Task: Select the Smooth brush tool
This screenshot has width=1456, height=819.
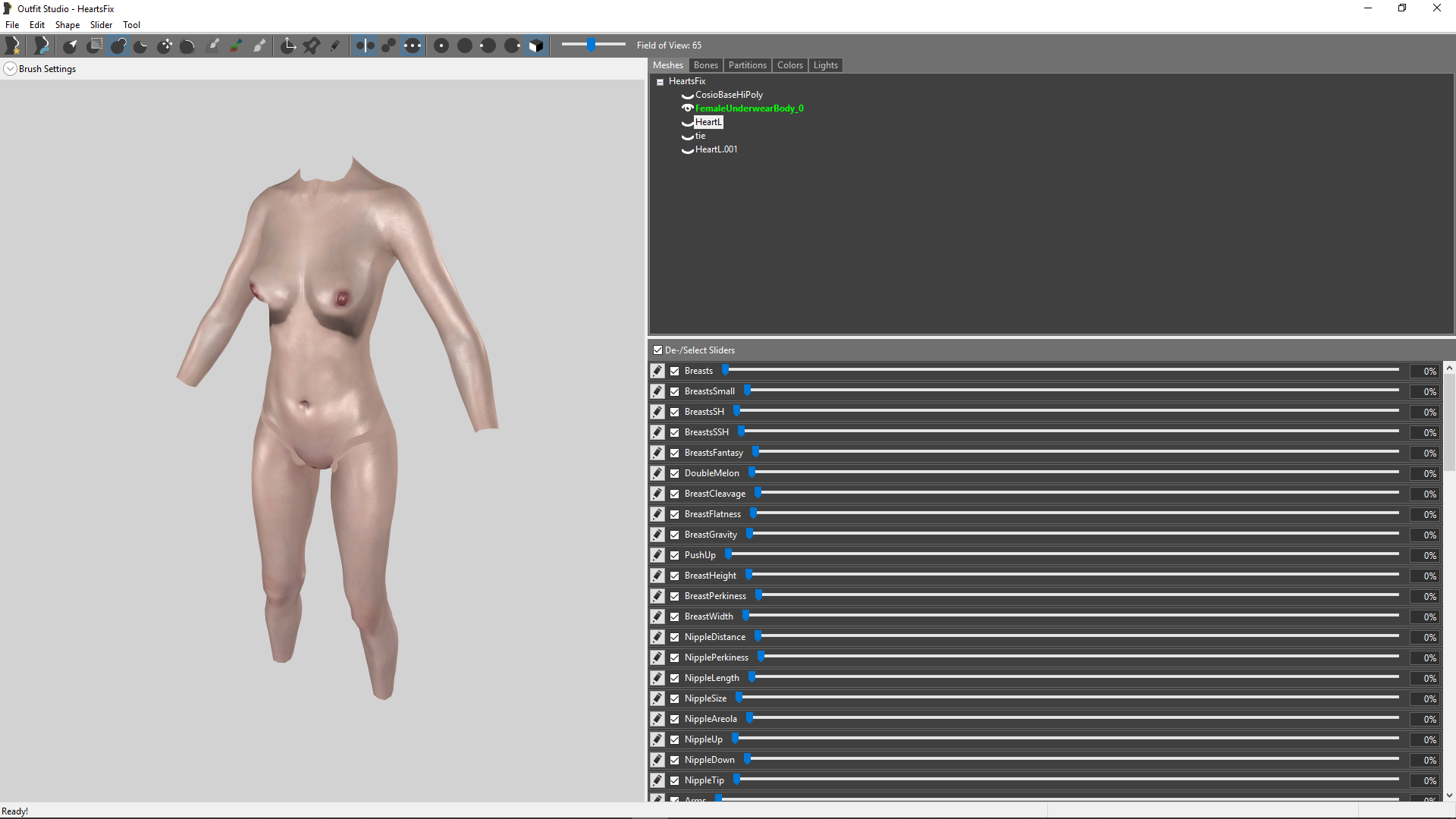Action: pos(187,45)
